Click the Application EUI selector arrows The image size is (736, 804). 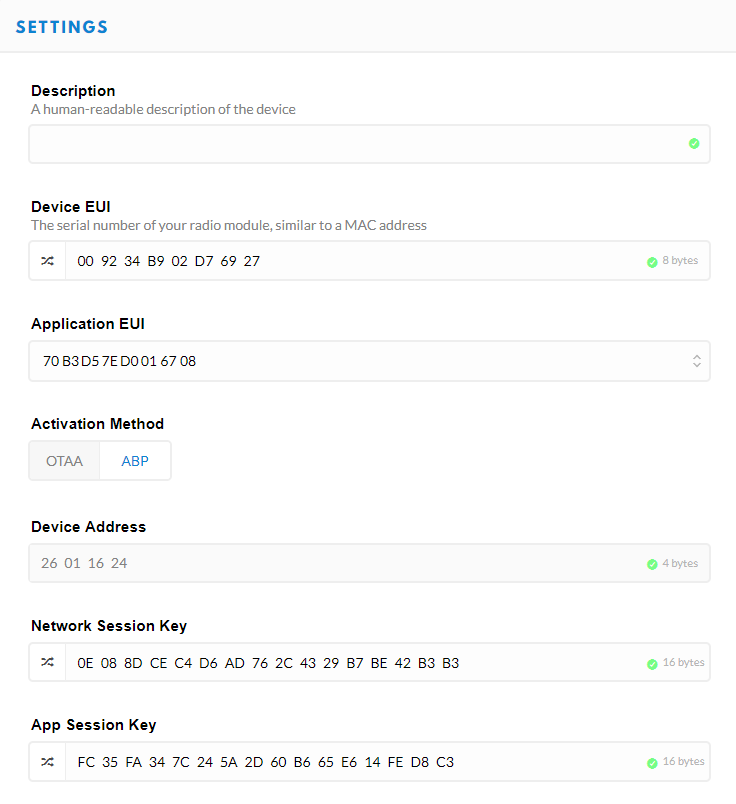pos(697,361)
